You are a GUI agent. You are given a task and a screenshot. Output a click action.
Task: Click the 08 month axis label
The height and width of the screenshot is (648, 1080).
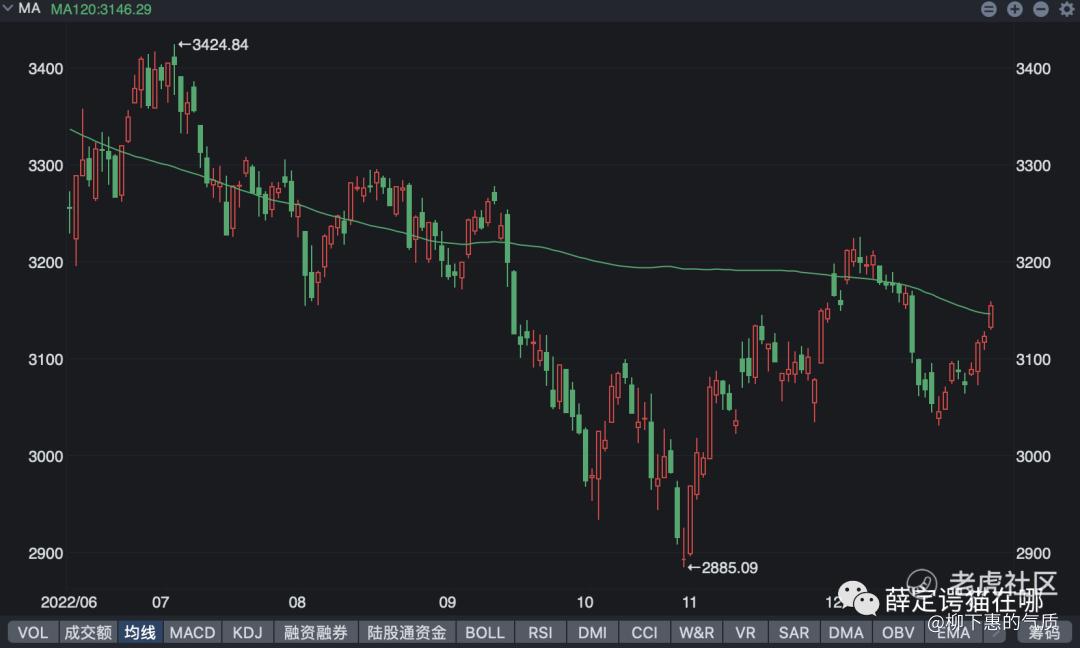297,603
